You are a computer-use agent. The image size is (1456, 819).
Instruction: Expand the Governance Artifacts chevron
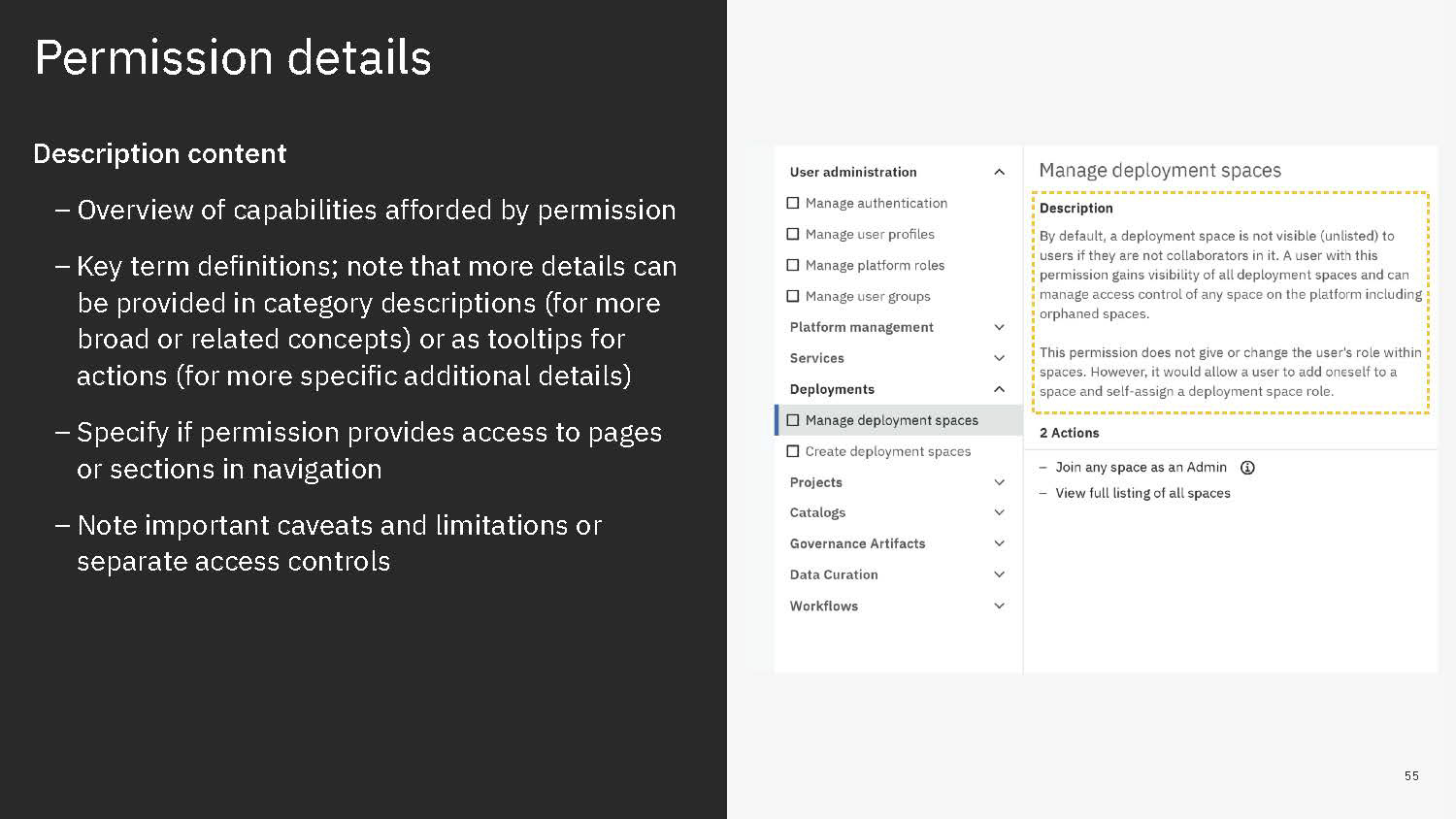pyautogui.click(x=999, y=543)
